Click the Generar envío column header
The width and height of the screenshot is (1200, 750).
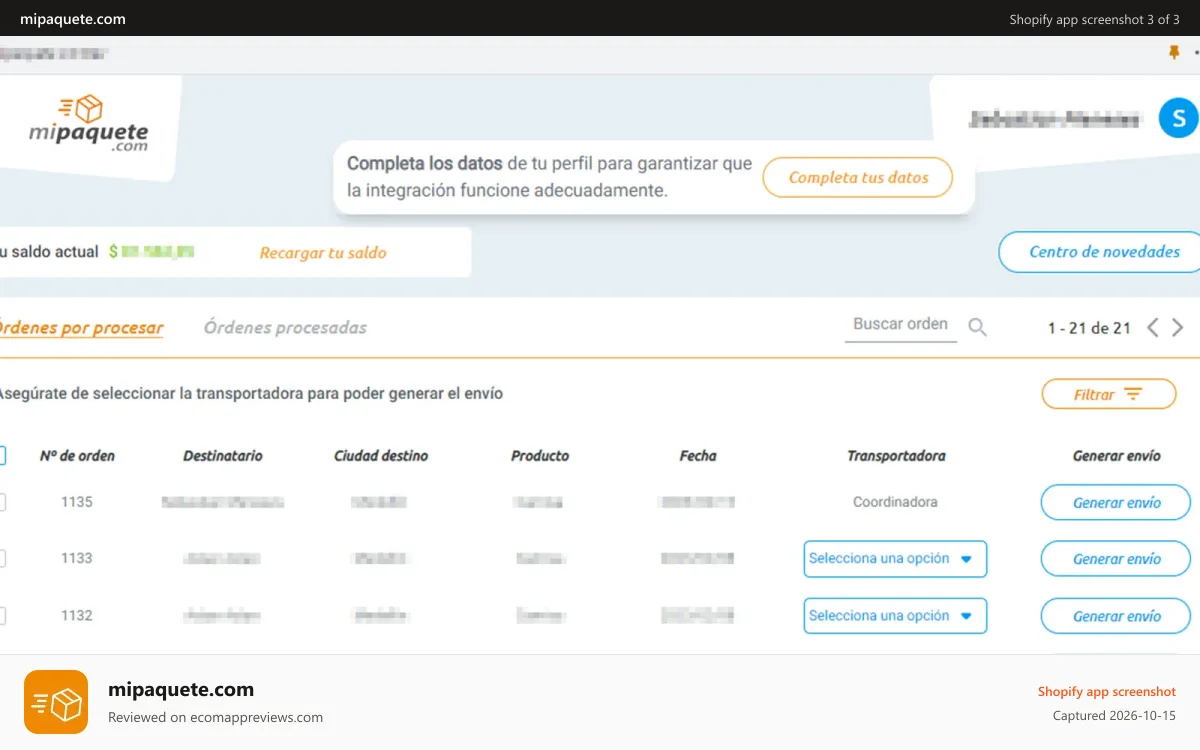[x=1116, y=456]
